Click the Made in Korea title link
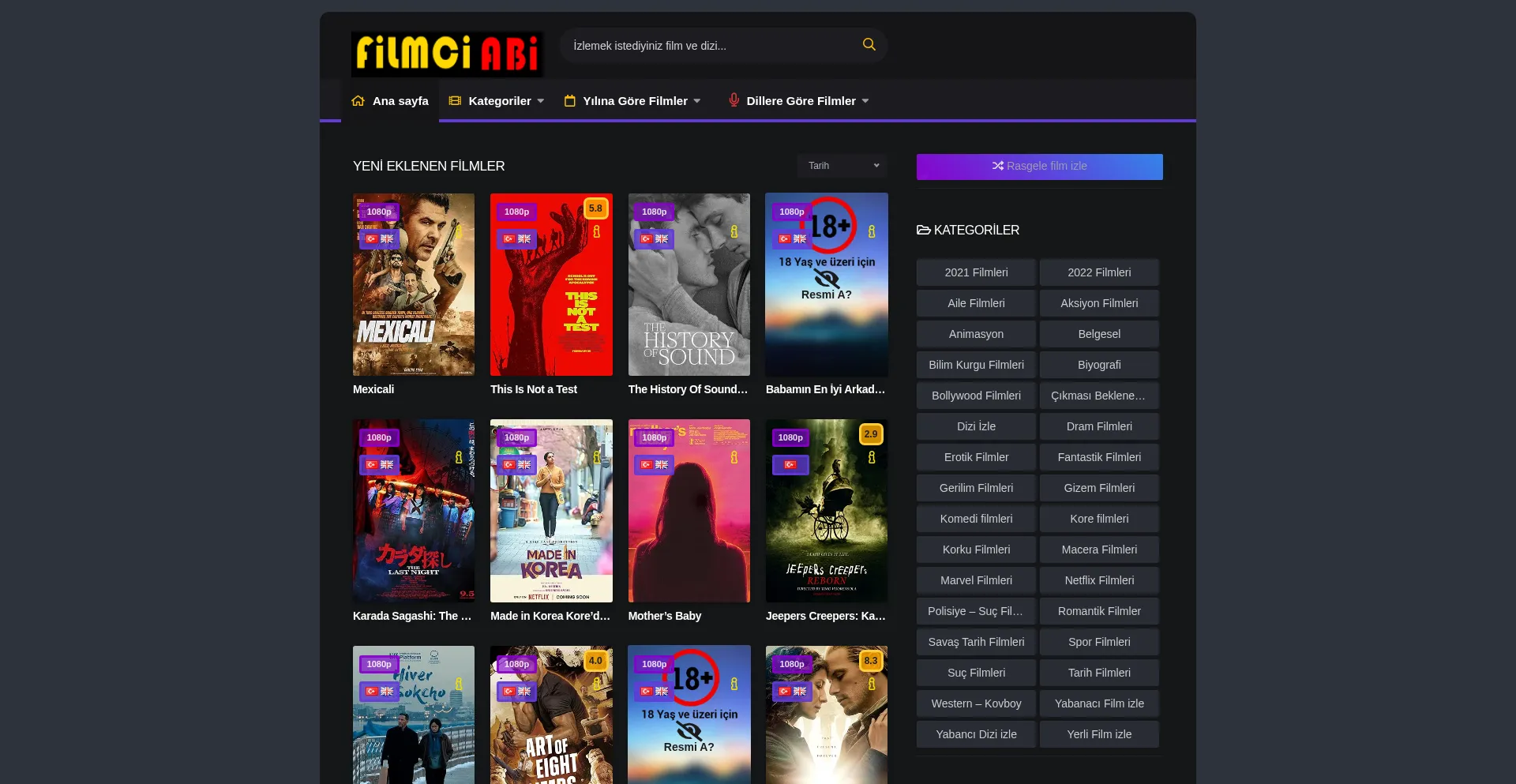The image size is (1516, 784). tap(550, 616)
